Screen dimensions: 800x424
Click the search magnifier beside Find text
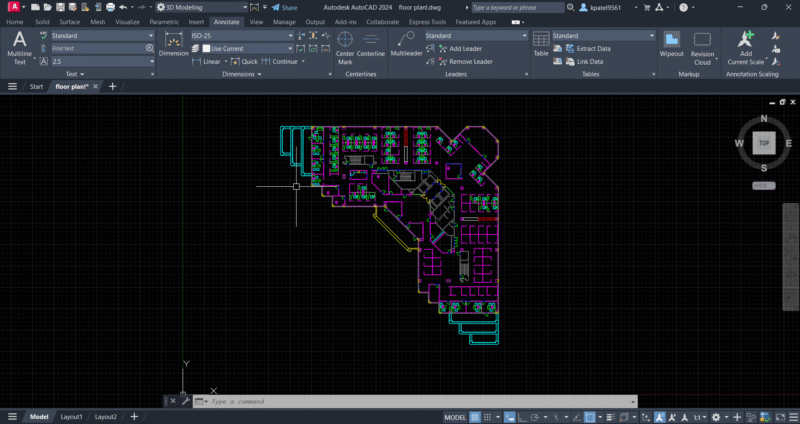point(149,48)
